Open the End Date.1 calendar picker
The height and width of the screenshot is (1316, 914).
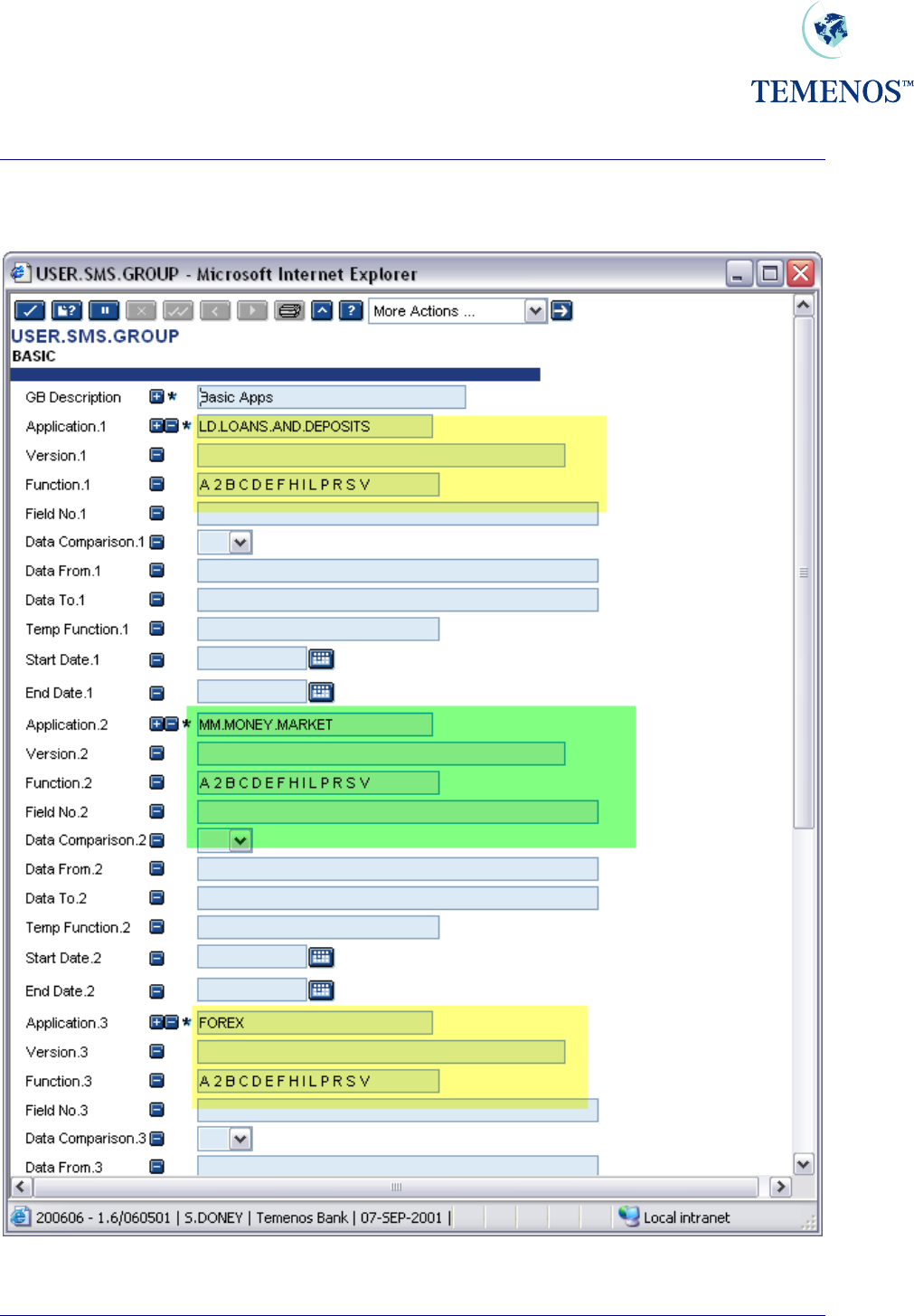pos(322,693)
